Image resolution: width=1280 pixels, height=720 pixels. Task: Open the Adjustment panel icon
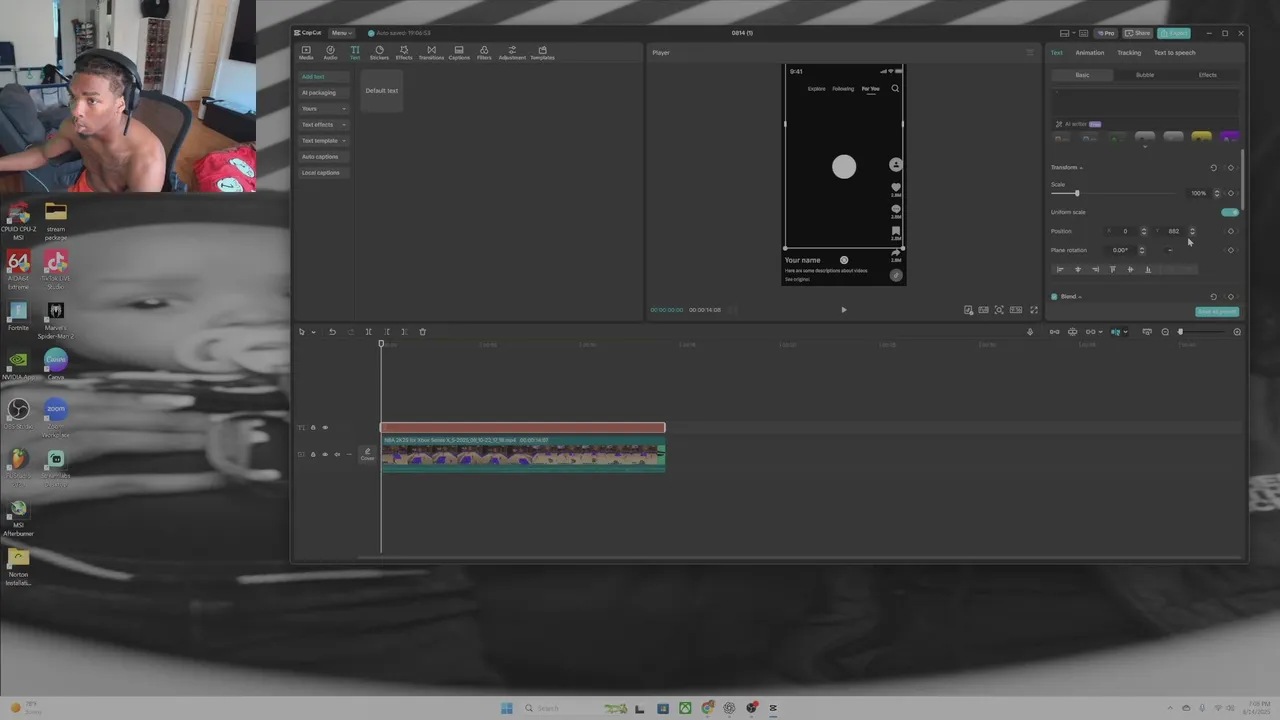512,52
